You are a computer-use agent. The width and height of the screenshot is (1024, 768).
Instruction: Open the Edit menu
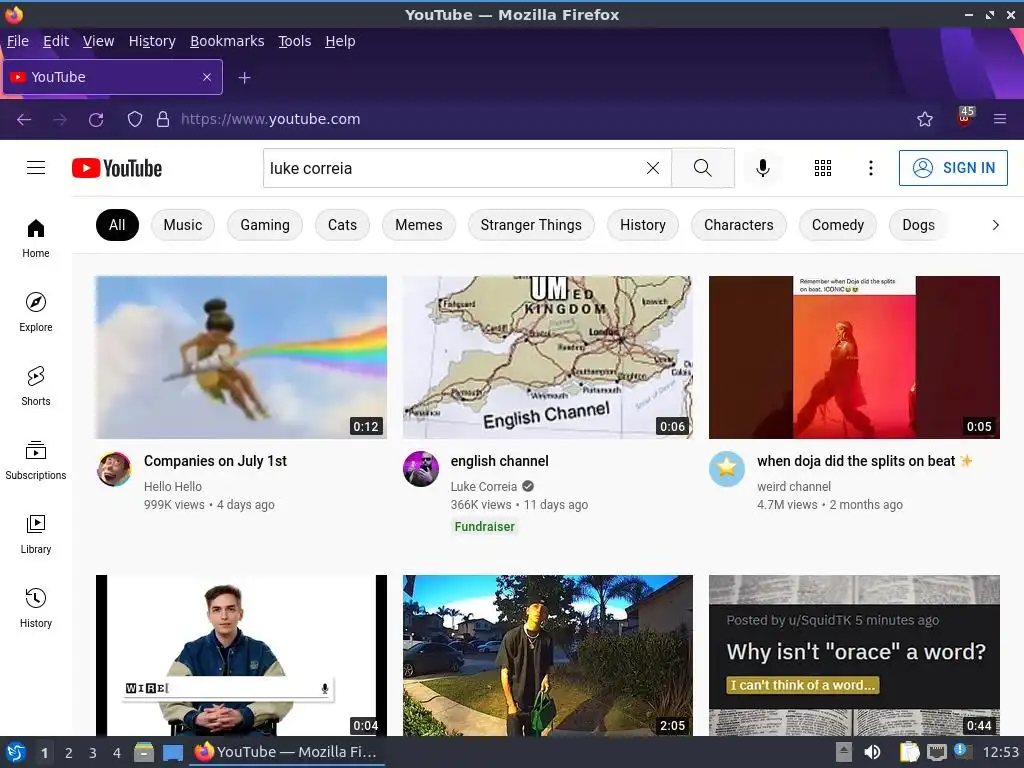(56, 41)
